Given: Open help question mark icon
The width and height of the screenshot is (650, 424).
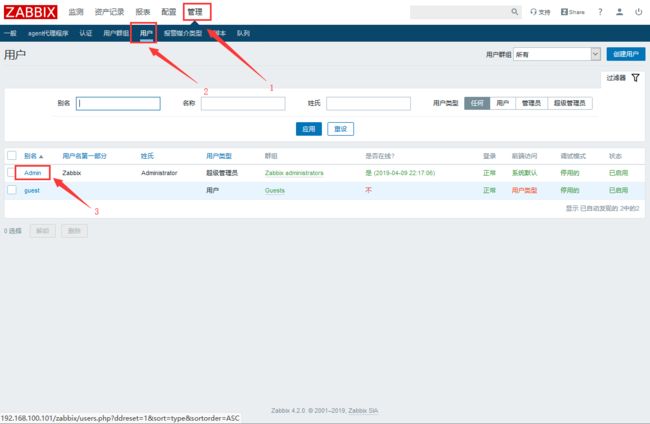Looking at the screenshot, I should pos(600,12).
